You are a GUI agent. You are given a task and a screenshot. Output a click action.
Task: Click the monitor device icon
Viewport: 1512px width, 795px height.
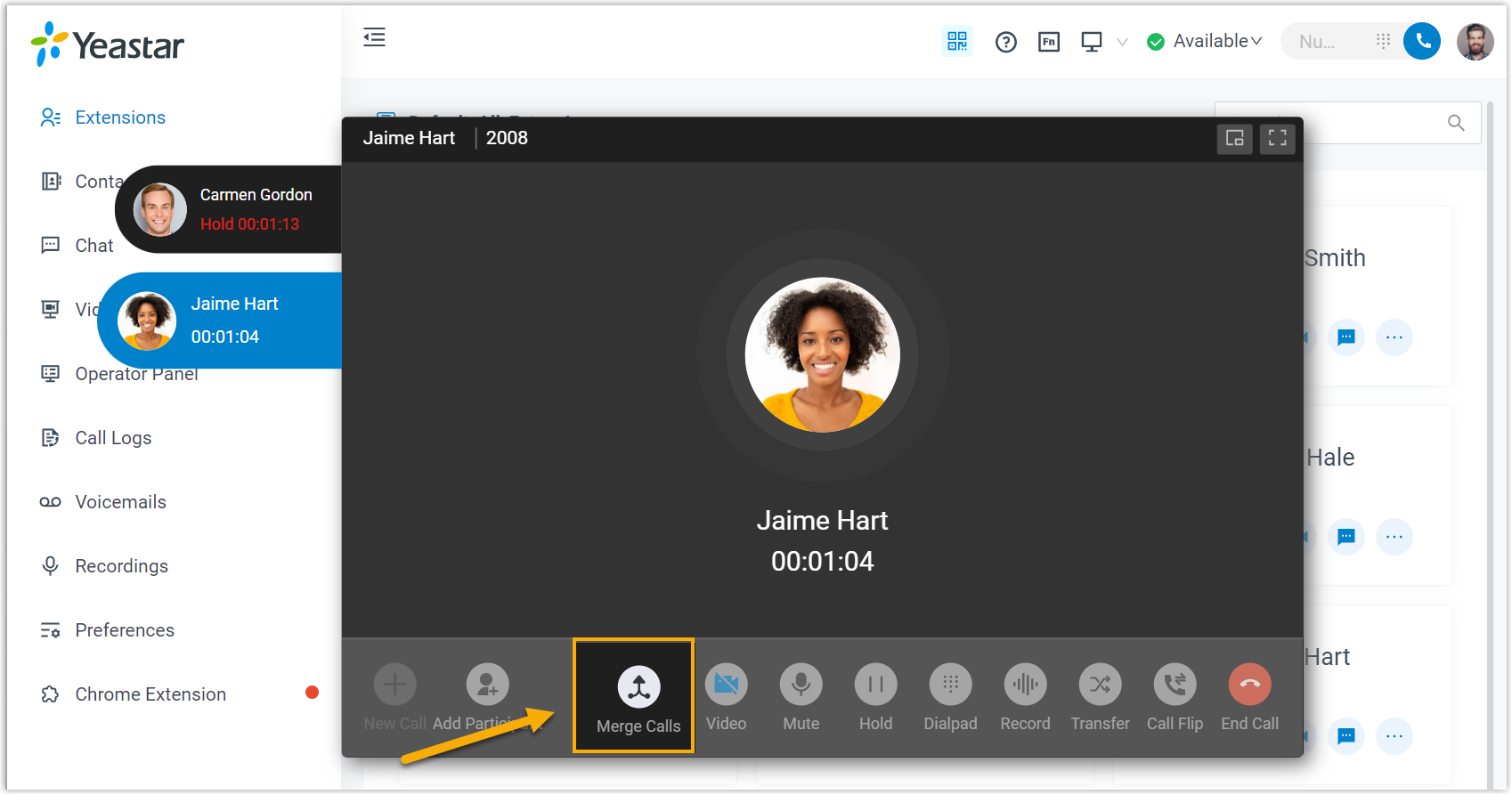tap(1092, 42)
